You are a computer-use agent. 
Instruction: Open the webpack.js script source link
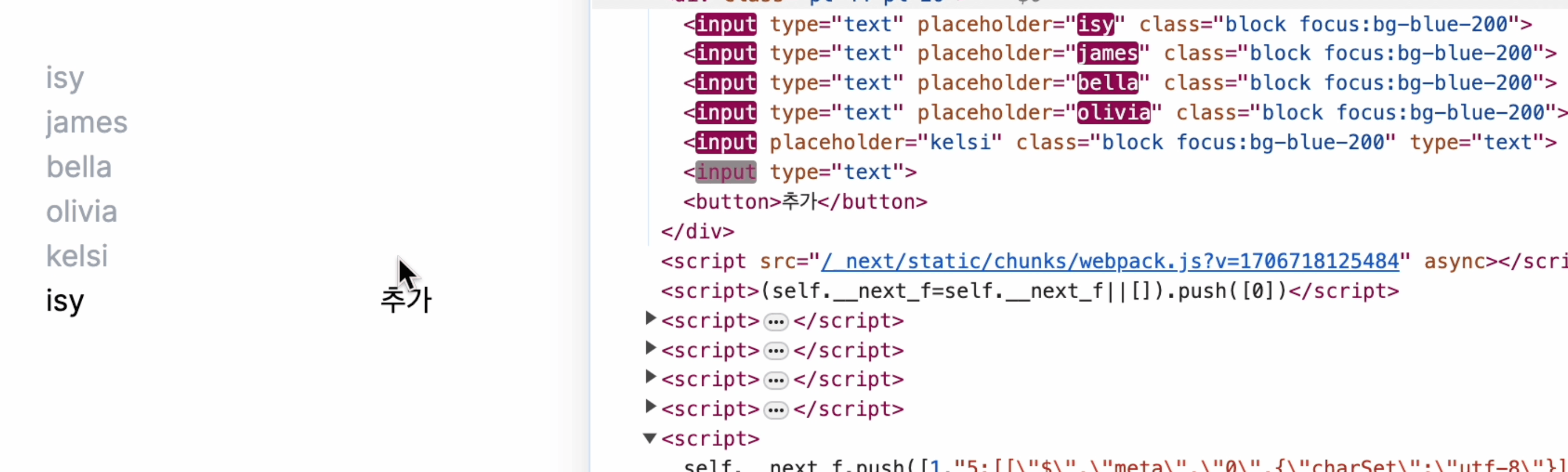click(1109, 262)
